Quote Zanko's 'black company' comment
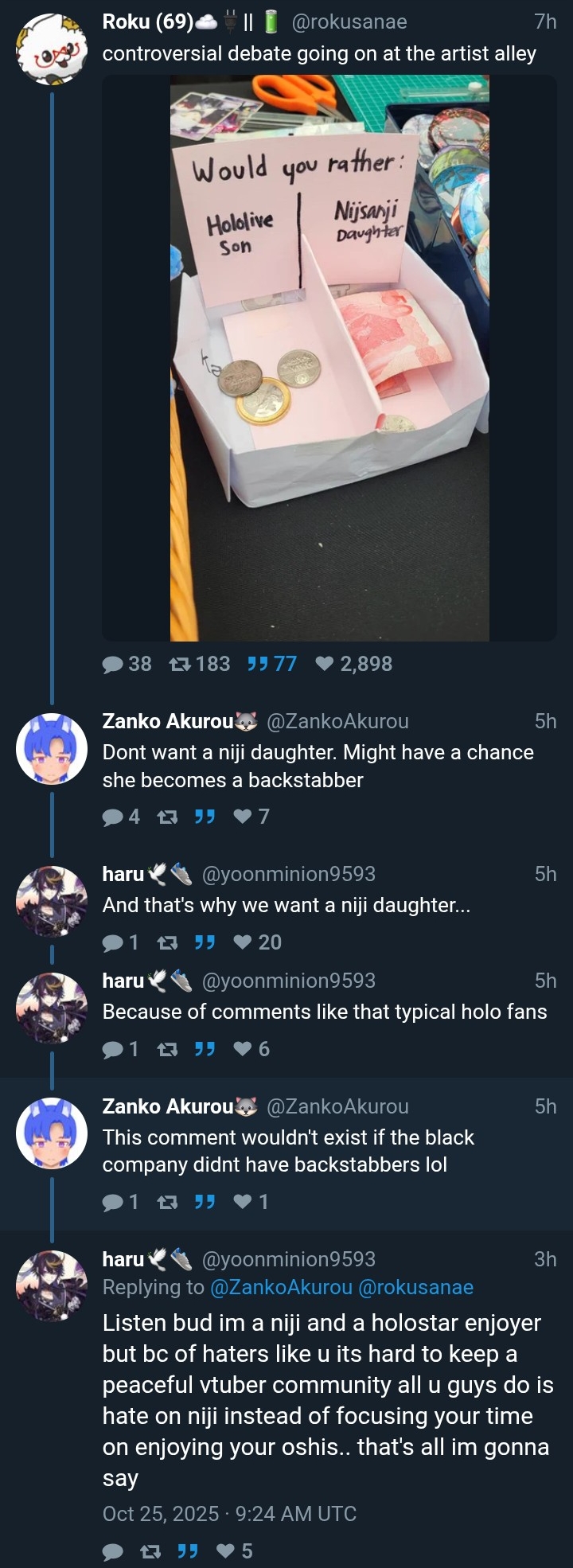Image resolution: width=573 pixels, height=1568 pixels. pyautogui.click(x=205, y=1202)
